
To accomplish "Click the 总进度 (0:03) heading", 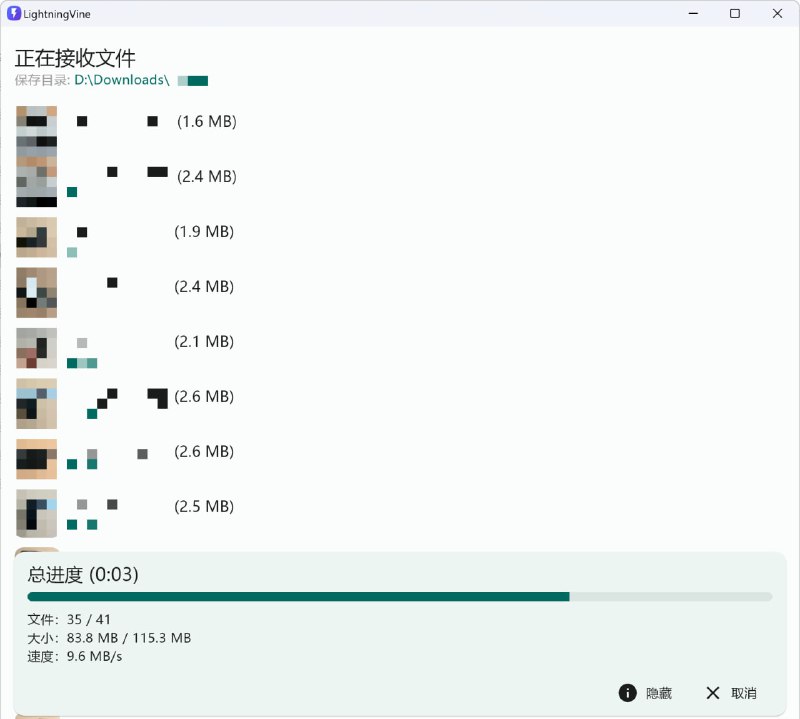I will click(x=83, y=575).
